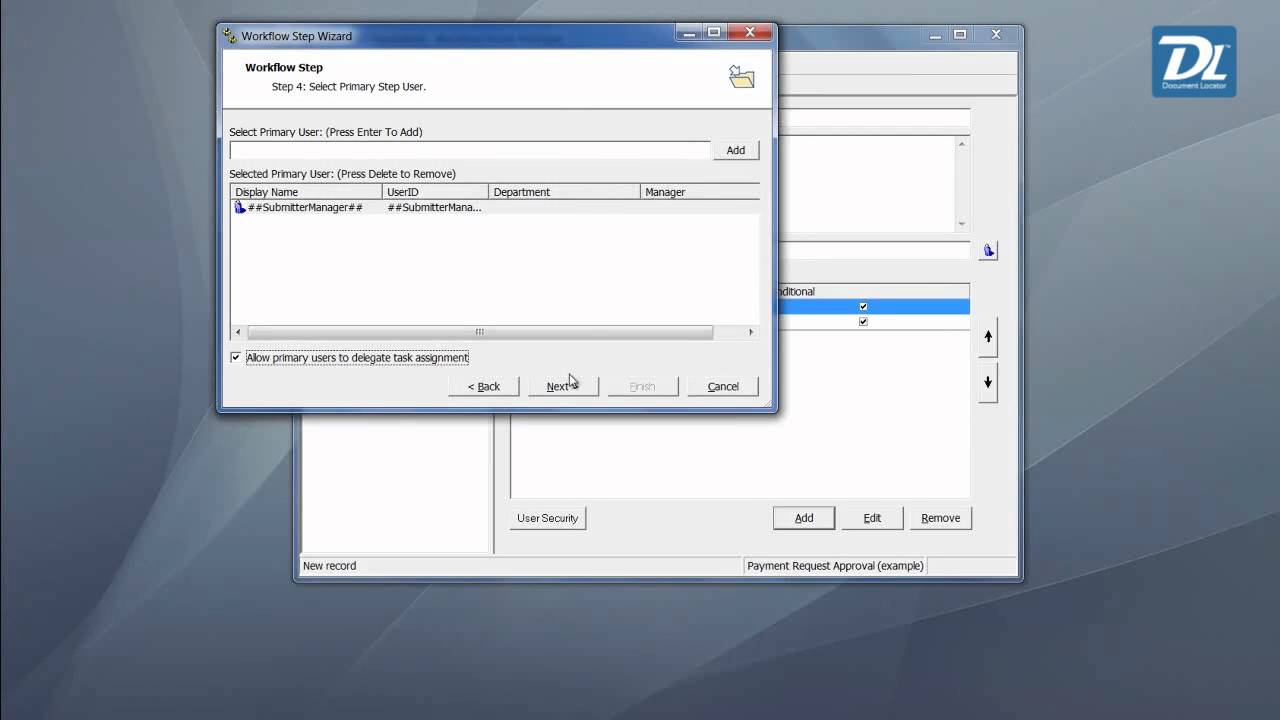Toggle the second row's Conditional checkbox

pyautogui.click(x=863, y=321)
